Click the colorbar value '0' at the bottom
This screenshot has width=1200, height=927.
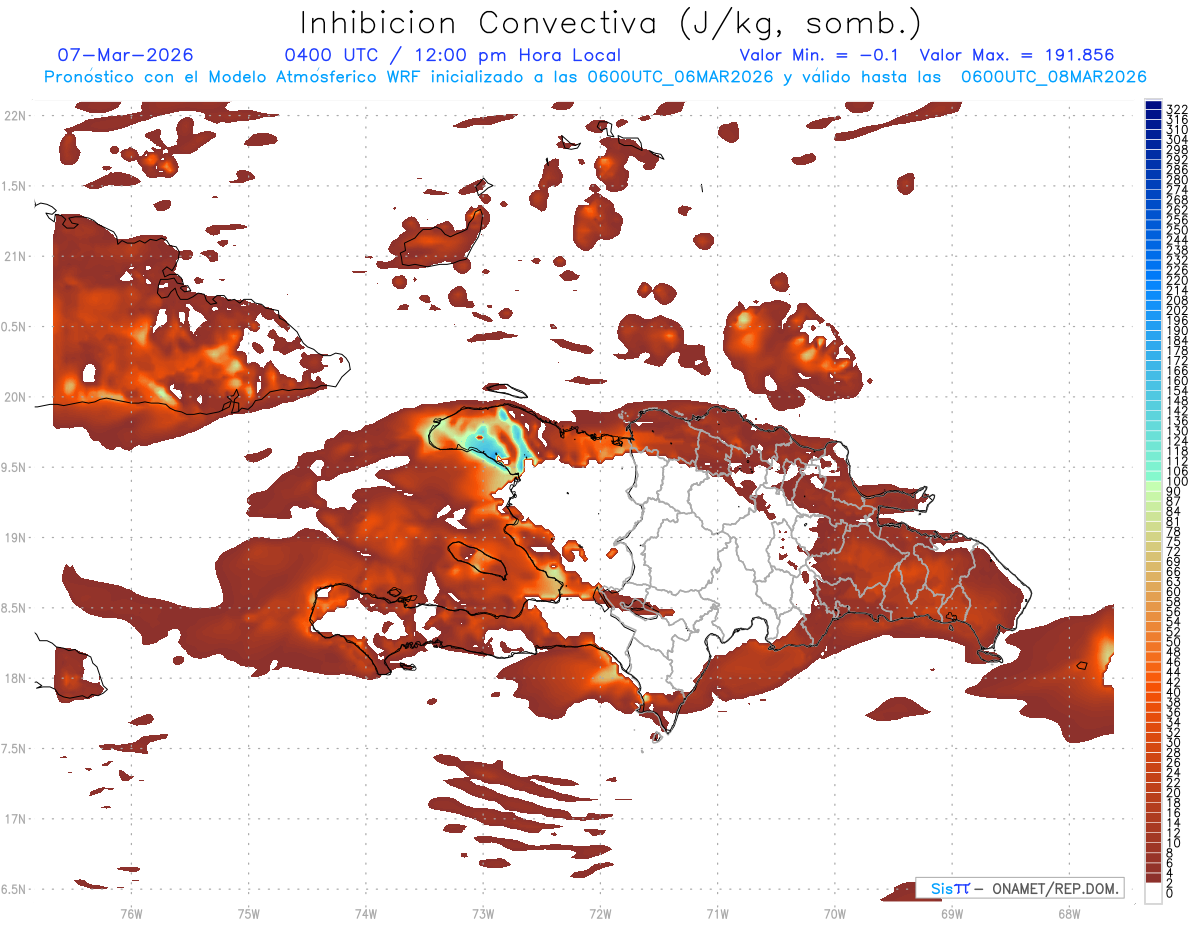point(1170,892)
